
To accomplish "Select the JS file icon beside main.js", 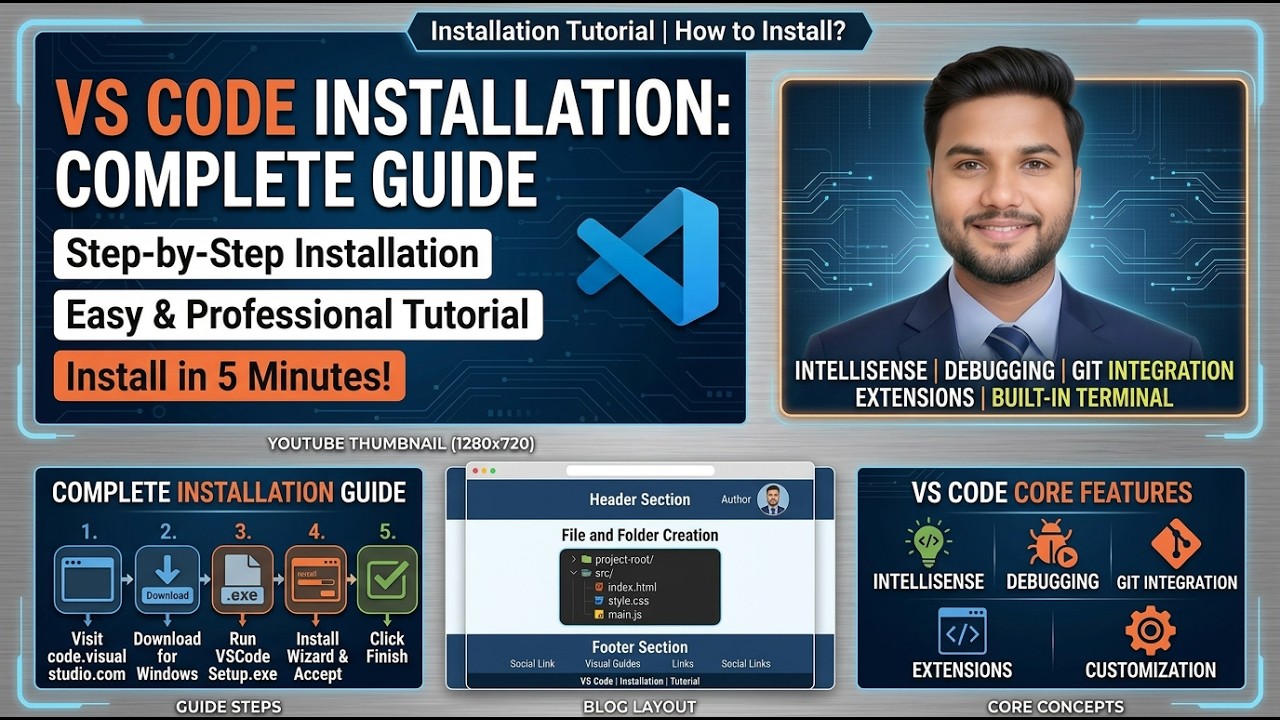I will click(599, 615).
